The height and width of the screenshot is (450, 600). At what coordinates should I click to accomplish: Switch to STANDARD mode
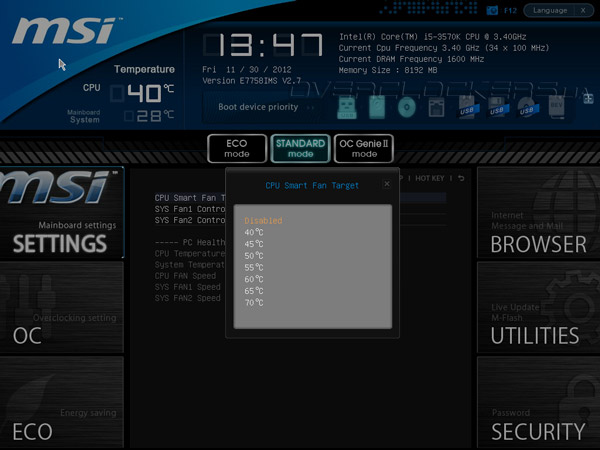(300, 148)
